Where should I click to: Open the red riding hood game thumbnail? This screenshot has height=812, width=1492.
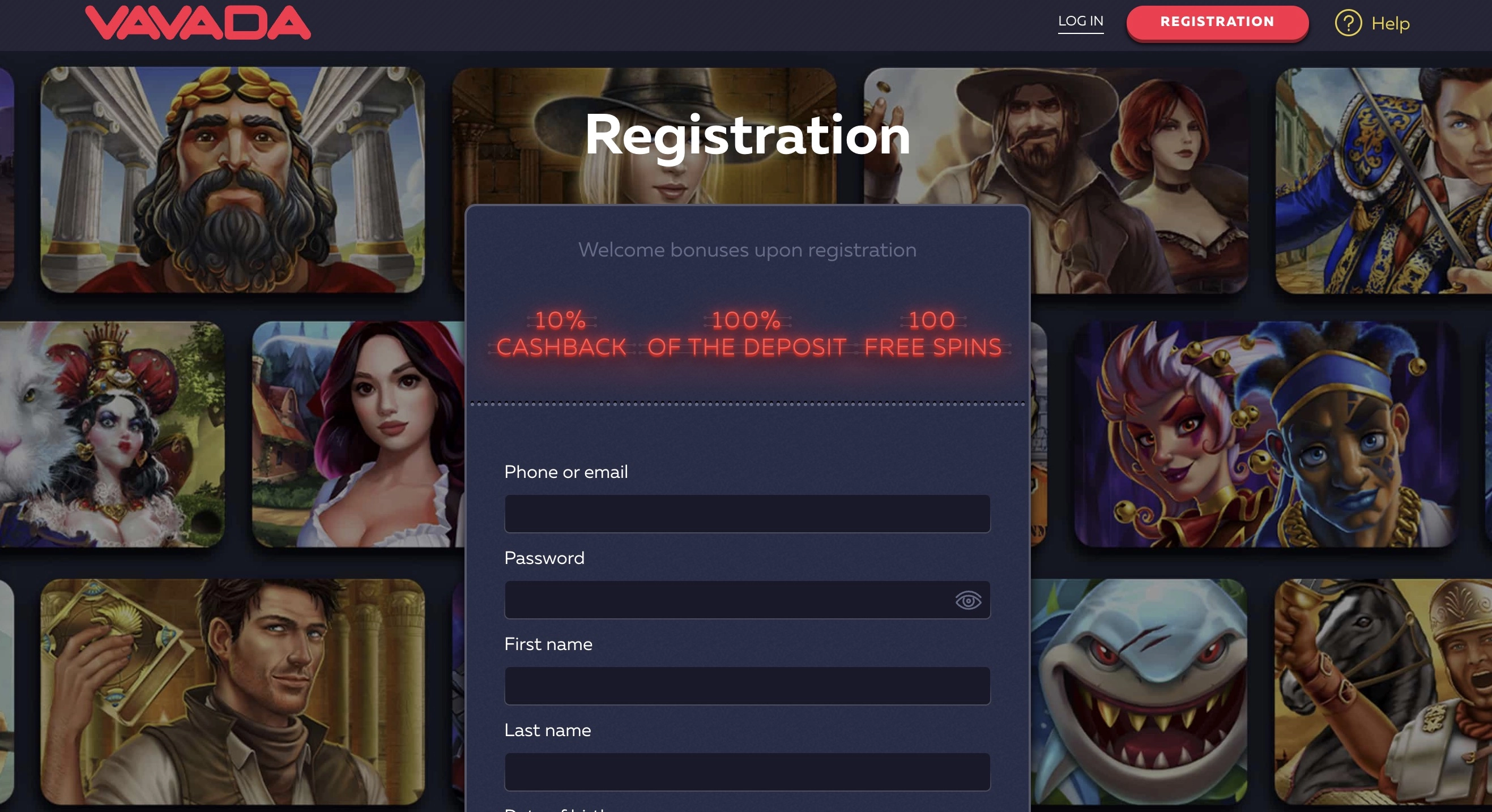click(358, 434)
